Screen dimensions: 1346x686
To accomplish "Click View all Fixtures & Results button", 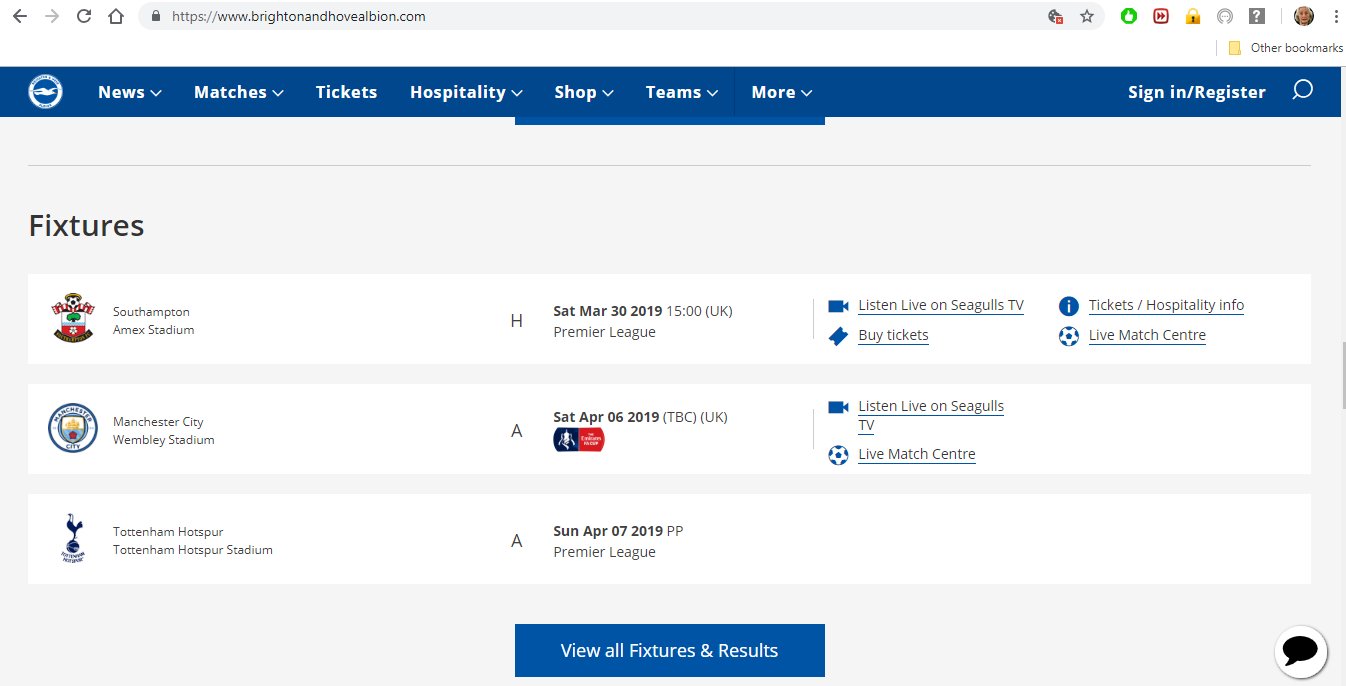I will point(670,651).
